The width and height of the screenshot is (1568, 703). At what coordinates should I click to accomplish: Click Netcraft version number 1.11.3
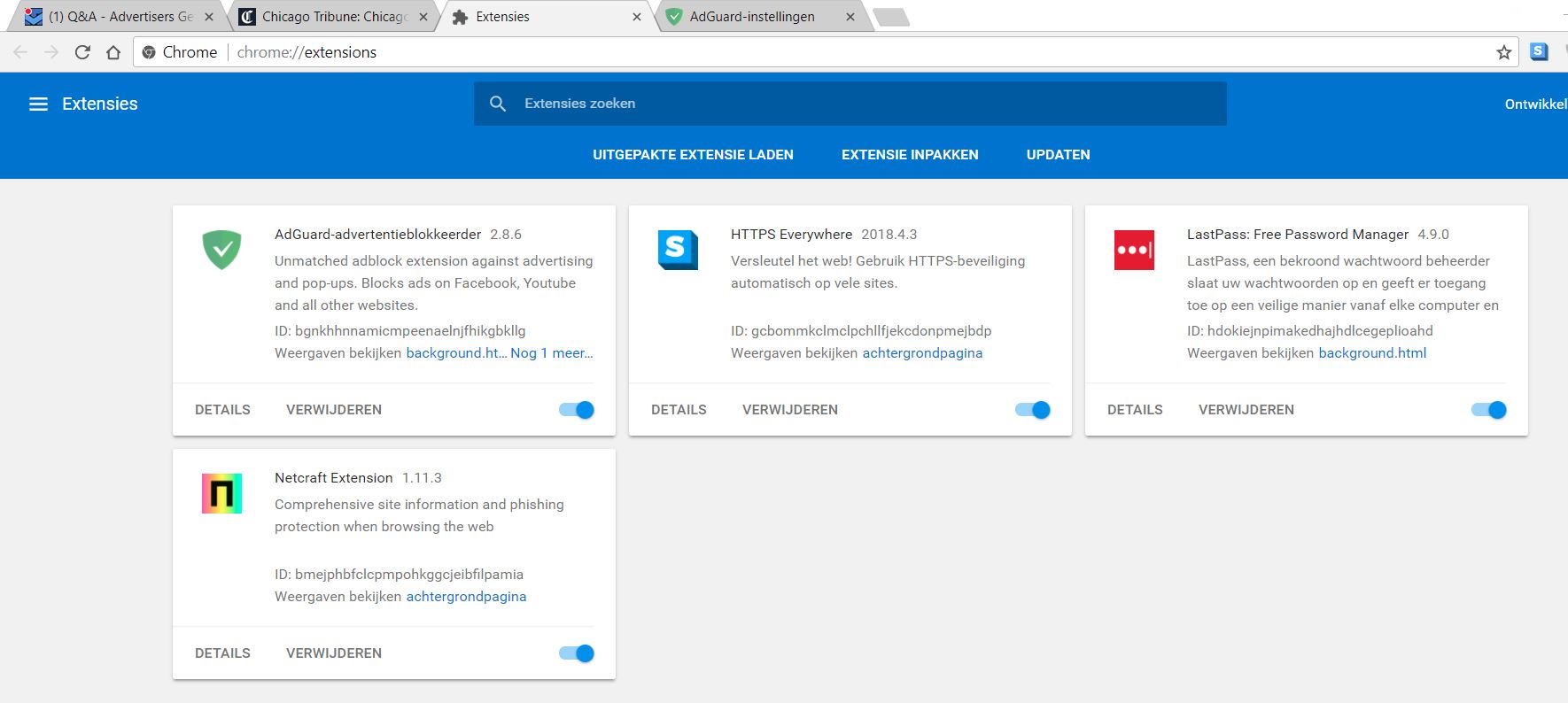tap(422, 478)
